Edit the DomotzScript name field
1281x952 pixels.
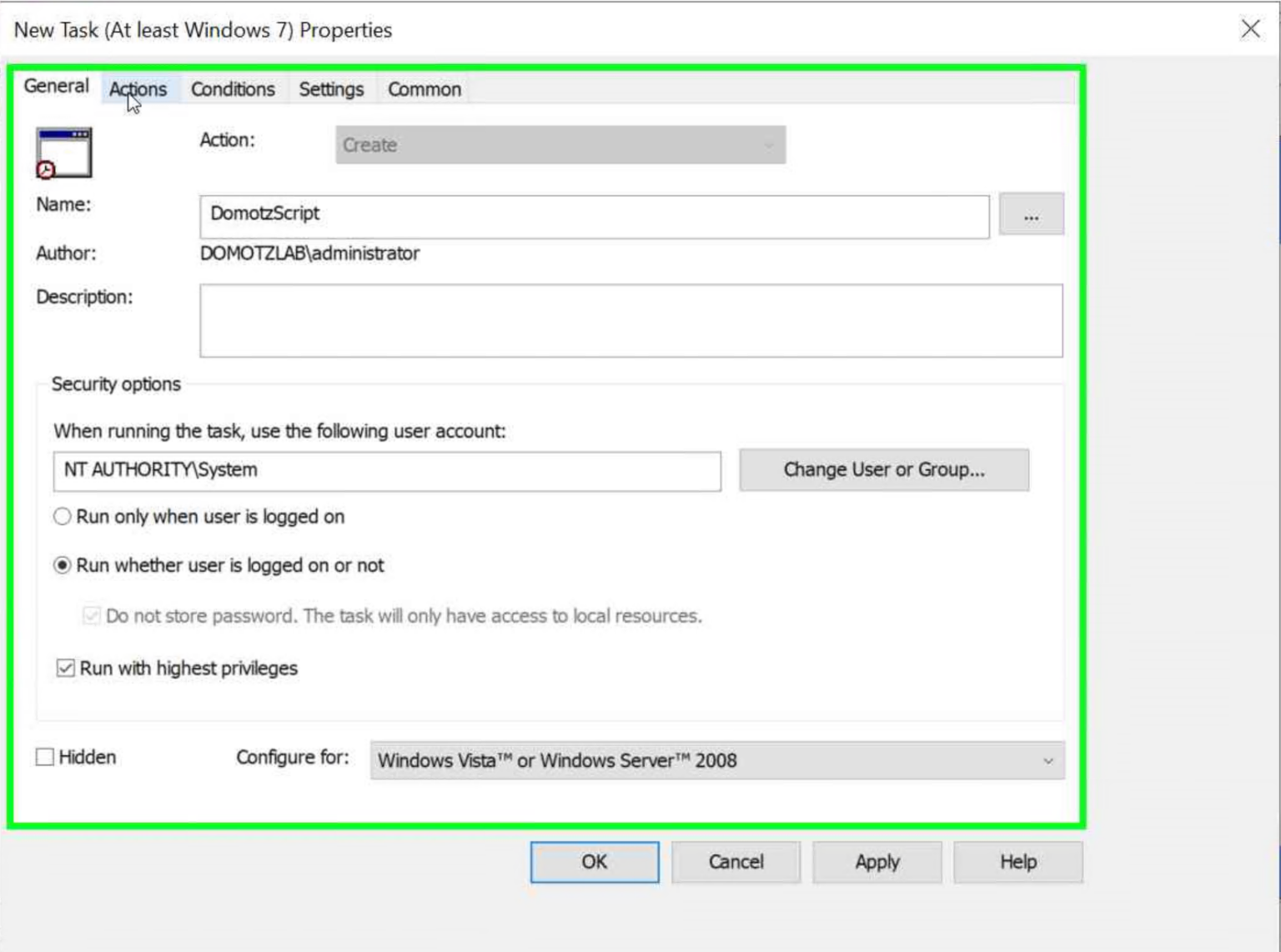[594, 214]
